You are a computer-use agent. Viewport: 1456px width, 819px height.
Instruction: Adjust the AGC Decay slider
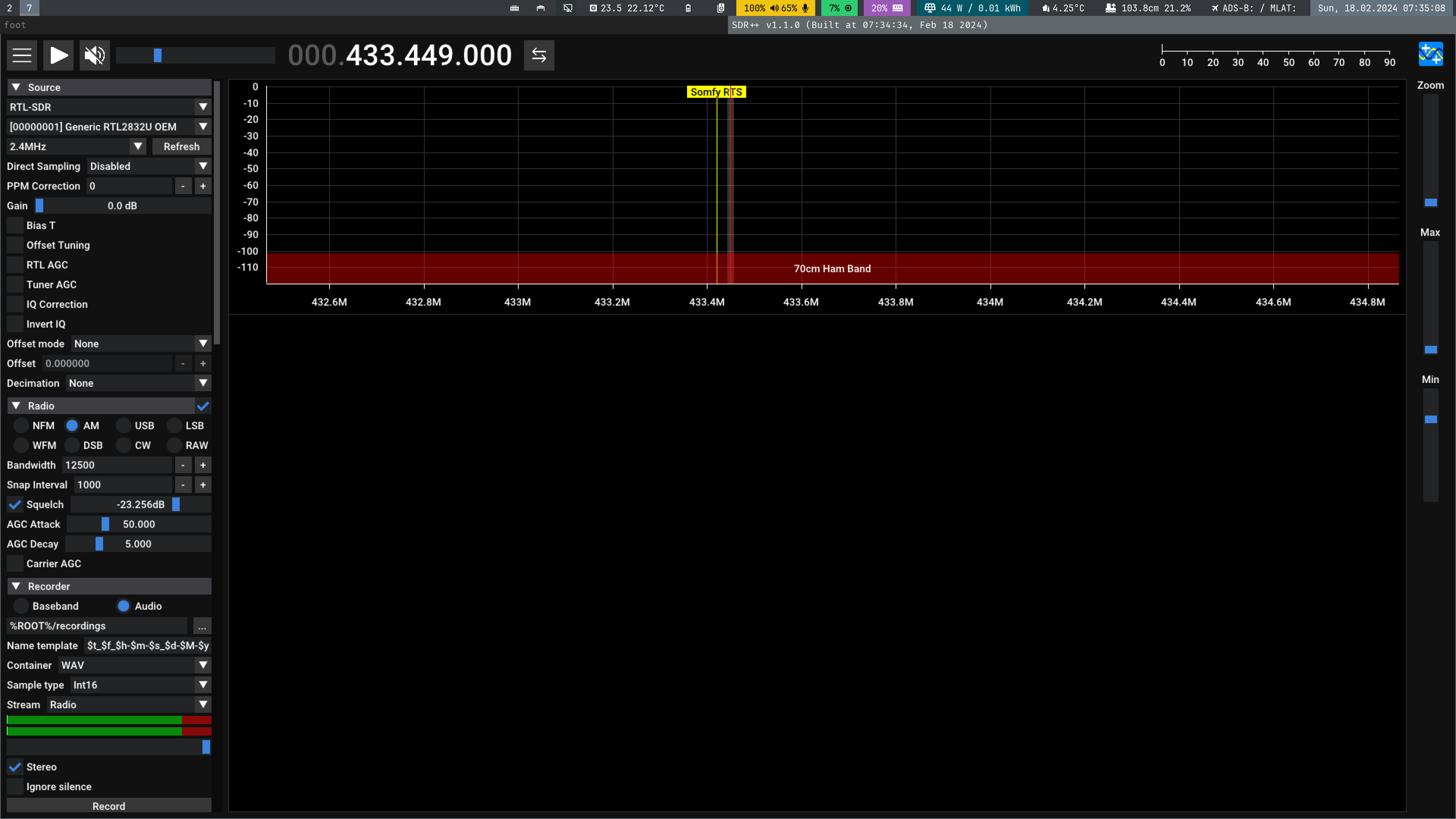point(138,544)
